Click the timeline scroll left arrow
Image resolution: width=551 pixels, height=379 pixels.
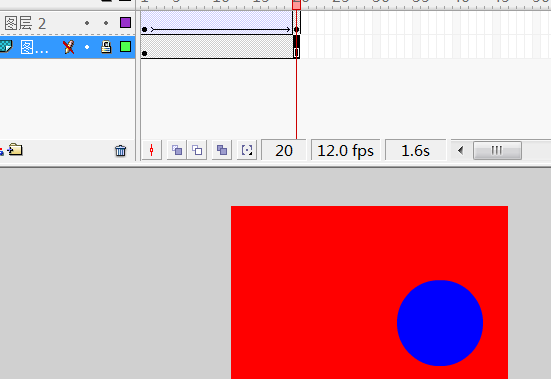pyautogui.click(x=460, y=151)
